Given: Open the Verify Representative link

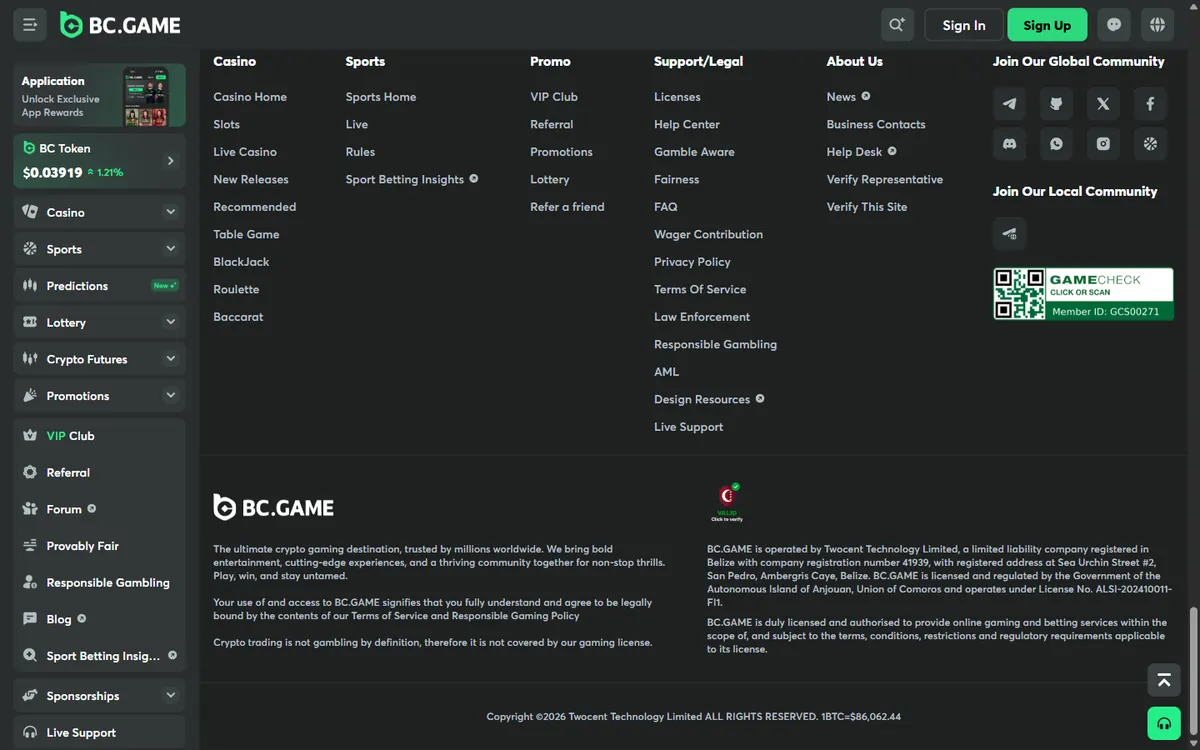Looking at the screenshot, I should tap(885, 179).
